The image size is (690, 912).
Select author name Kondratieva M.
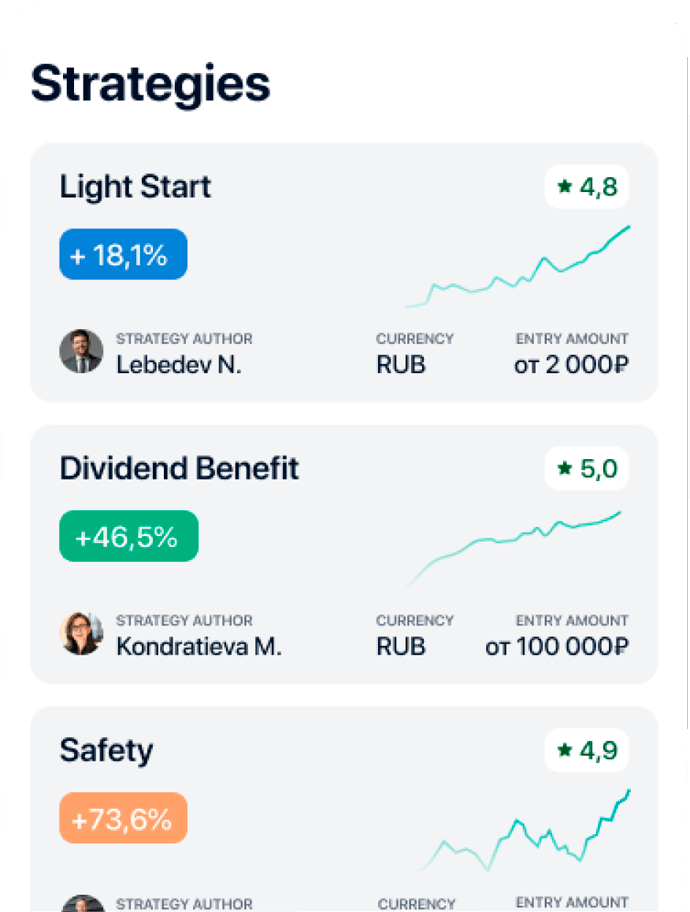tap(199, 646)
